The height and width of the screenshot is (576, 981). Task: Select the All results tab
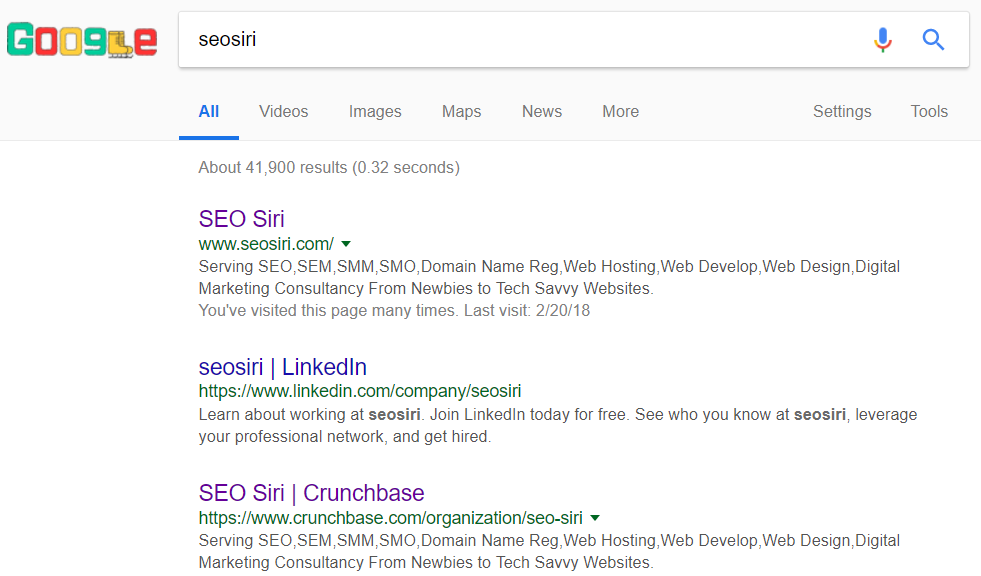pos(209,112)
